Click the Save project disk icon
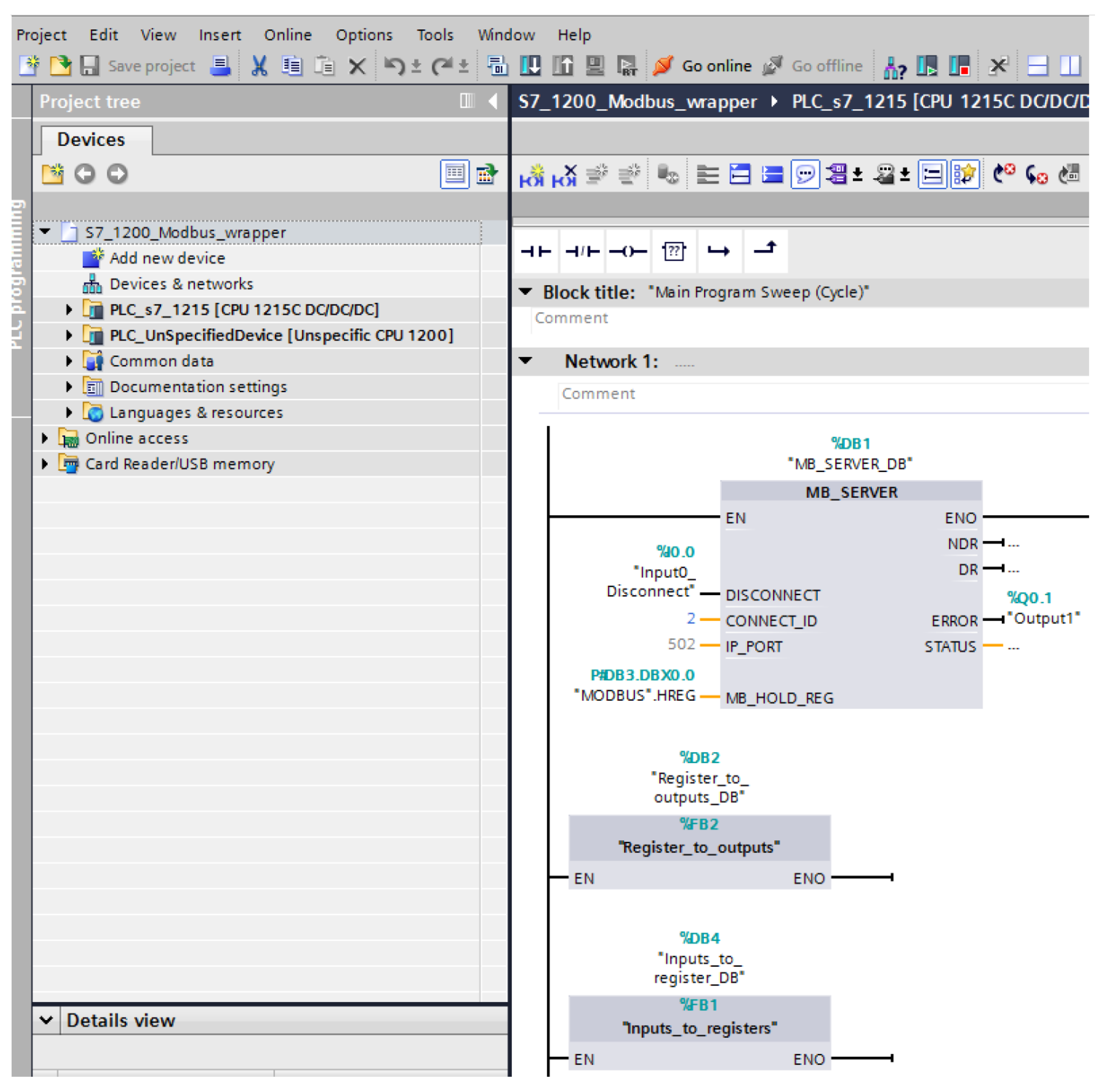Viewport: 1103px width, 1092px height. coord(89,66)
